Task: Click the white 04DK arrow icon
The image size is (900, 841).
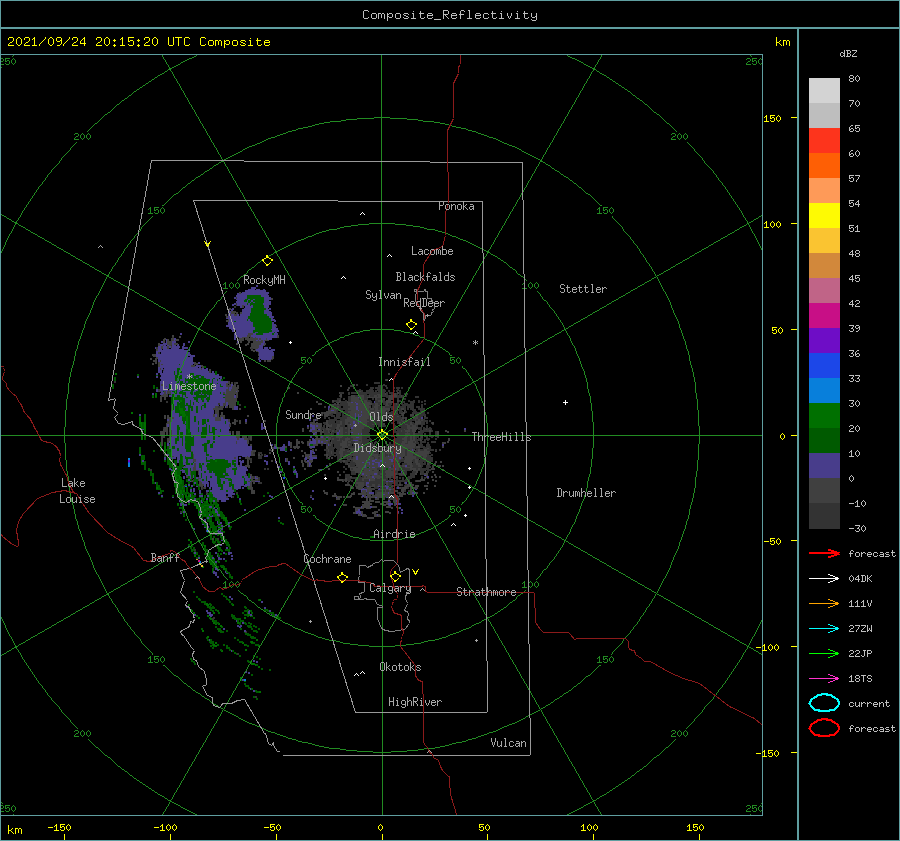Action: pos(824,579)
